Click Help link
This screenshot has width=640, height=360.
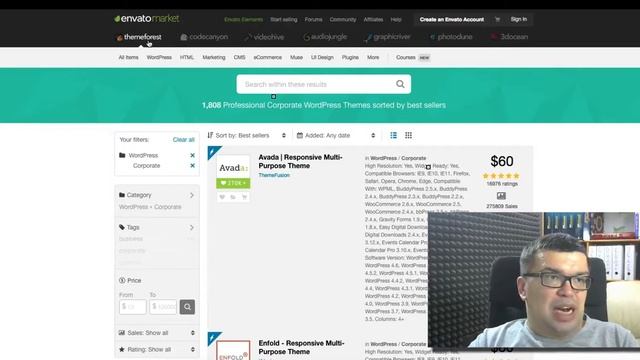point(396,20)
